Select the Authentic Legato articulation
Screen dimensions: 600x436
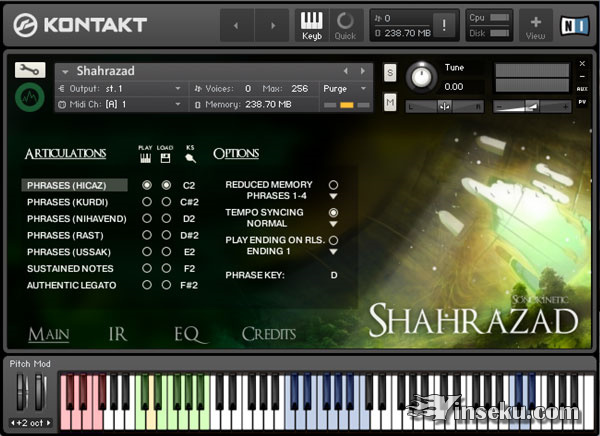tap(72, 285)
